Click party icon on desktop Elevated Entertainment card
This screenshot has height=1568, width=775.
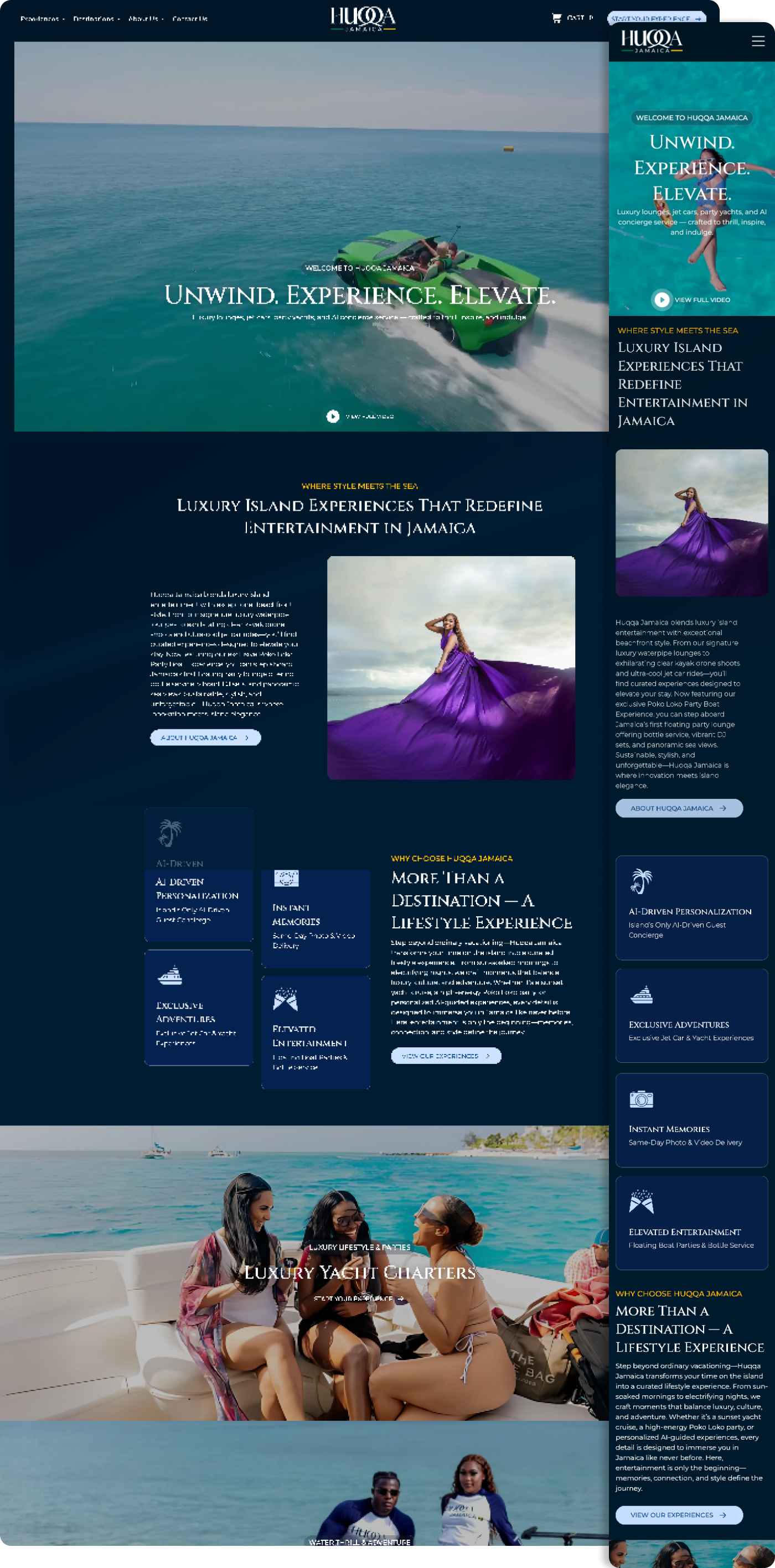286,999
